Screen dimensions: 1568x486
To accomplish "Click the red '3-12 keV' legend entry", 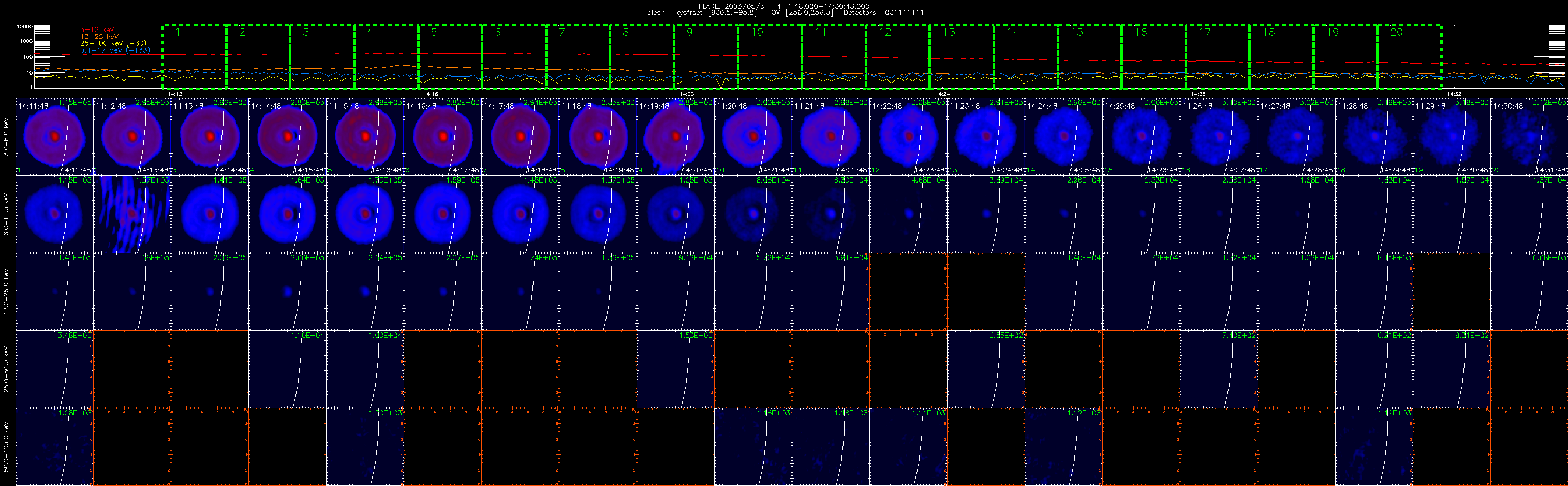I will click(97, 30).
